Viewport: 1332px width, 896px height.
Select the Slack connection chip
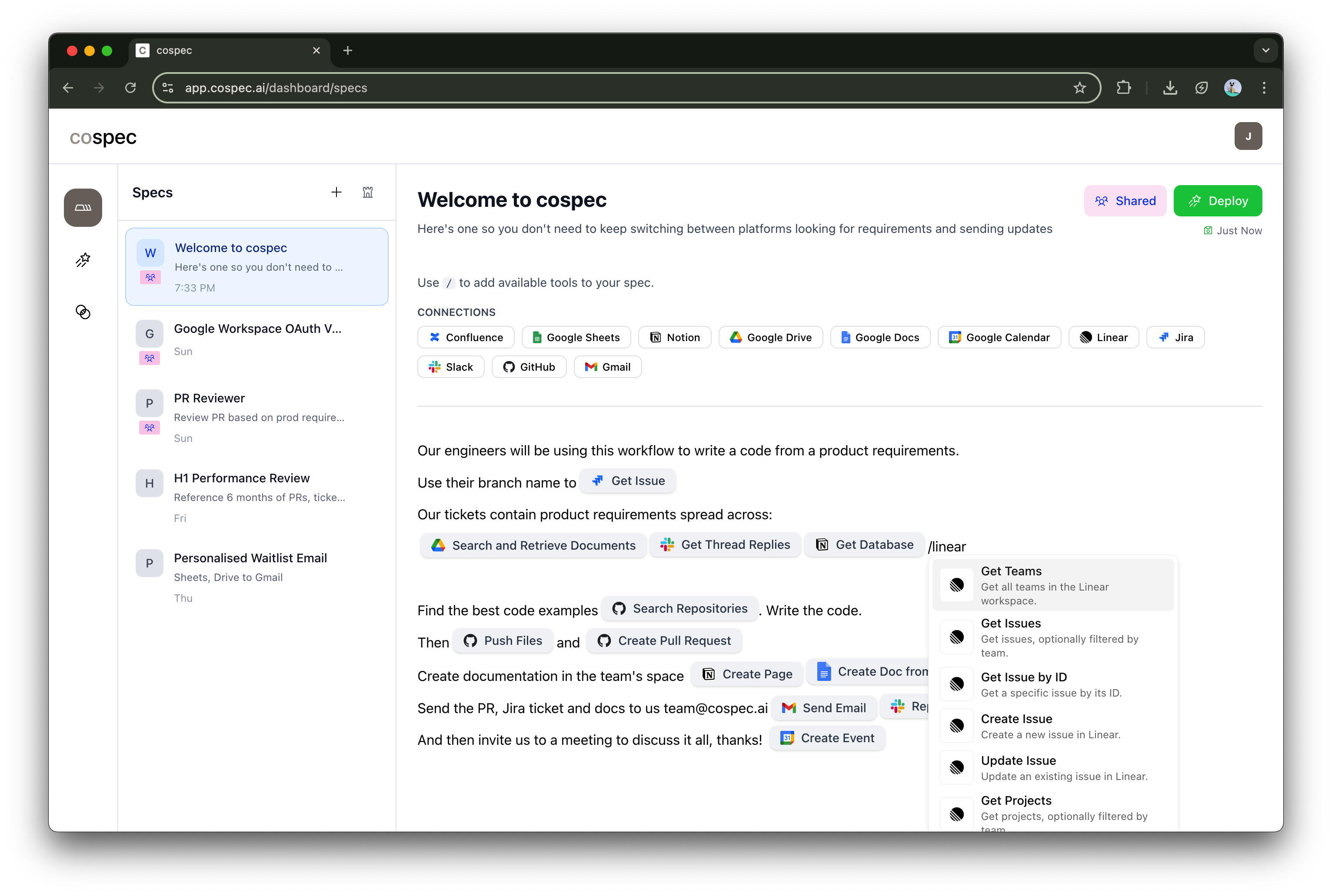[x=450, y=367]
